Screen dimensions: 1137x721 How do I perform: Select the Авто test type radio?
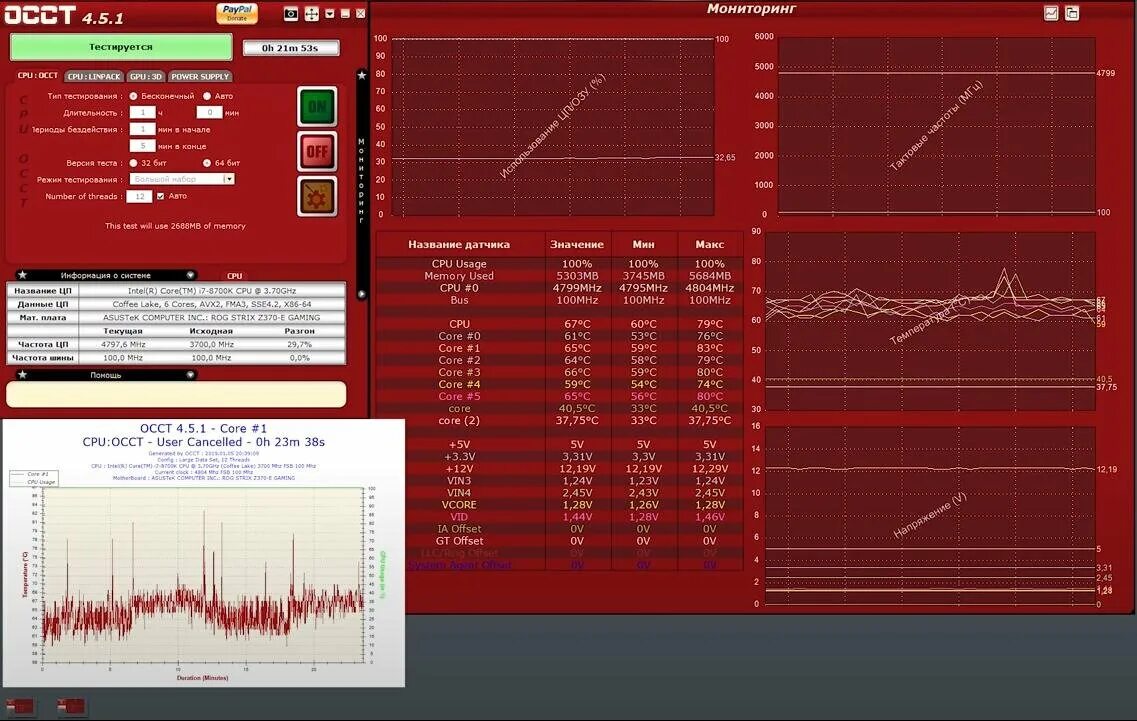point(207,96)
